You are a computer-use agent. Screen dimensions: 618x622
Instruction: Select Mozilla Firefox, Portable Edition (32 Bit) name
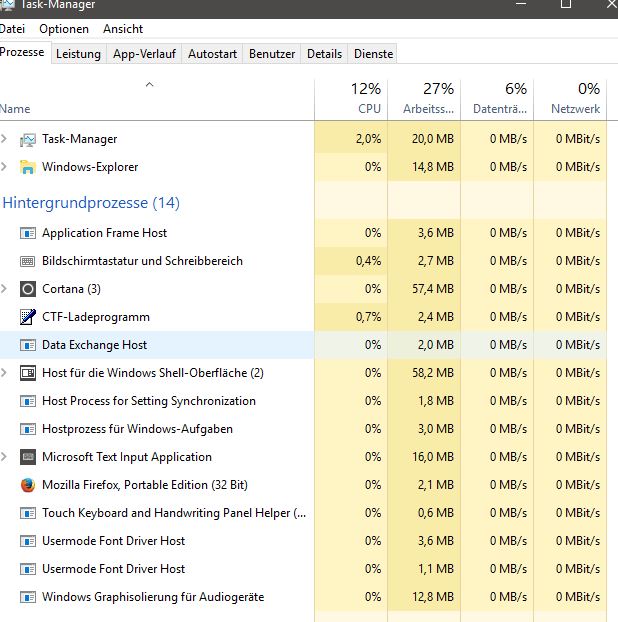point(145,485)
